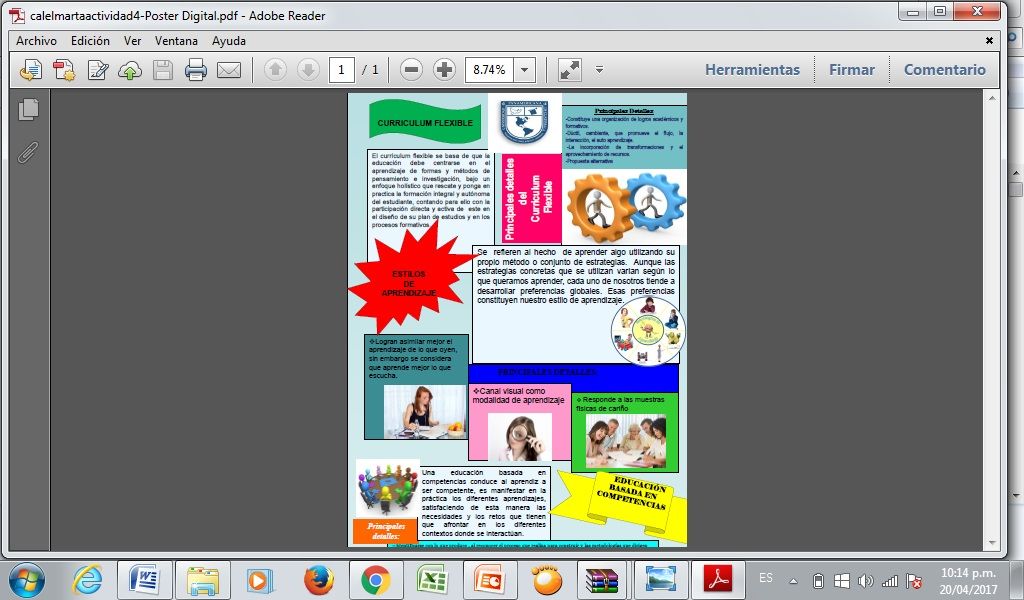Image resolution: width=1024 pixels, height=600 pixels.
Task: Click the cloud upload icon
Action: click(130, 70)
